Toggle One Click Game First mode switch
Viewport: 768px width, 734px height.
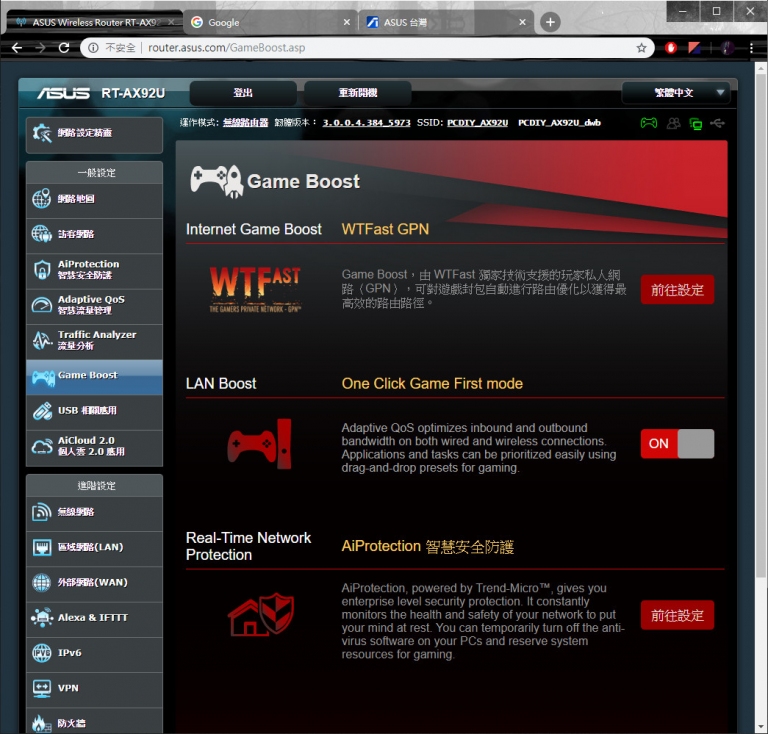click(x=677, y=444)
